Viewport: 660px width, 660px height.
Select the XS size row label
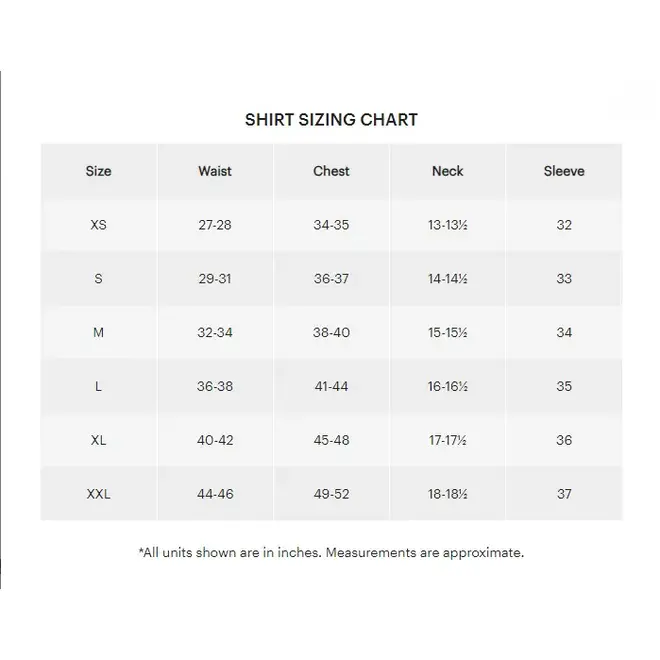click(98, 225)
